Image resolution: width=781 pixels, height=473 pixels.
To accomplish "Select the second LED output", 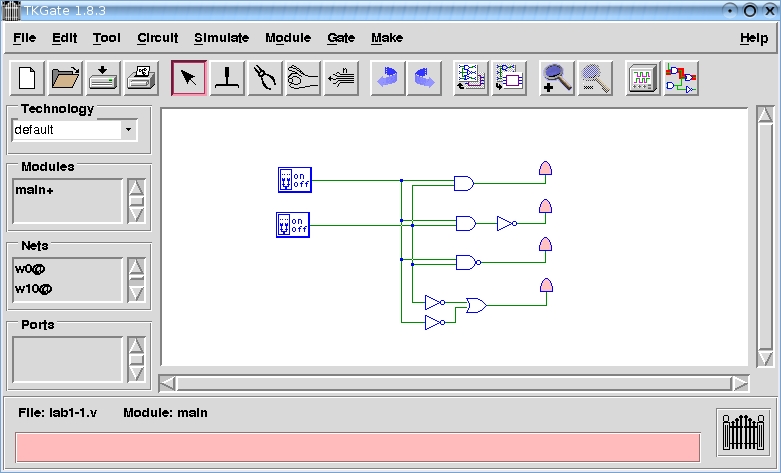I will (x=545, y=206).
